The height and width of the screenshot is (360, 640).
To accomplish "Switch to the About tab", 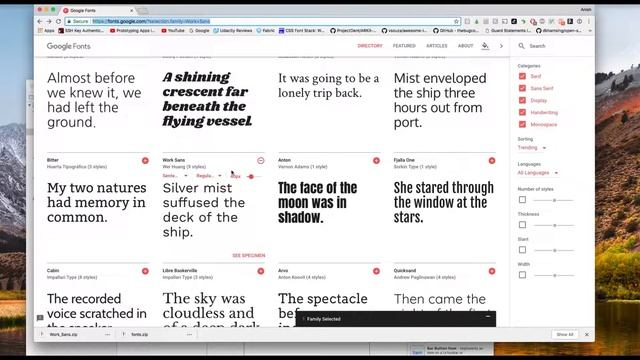I will point(465,46).
